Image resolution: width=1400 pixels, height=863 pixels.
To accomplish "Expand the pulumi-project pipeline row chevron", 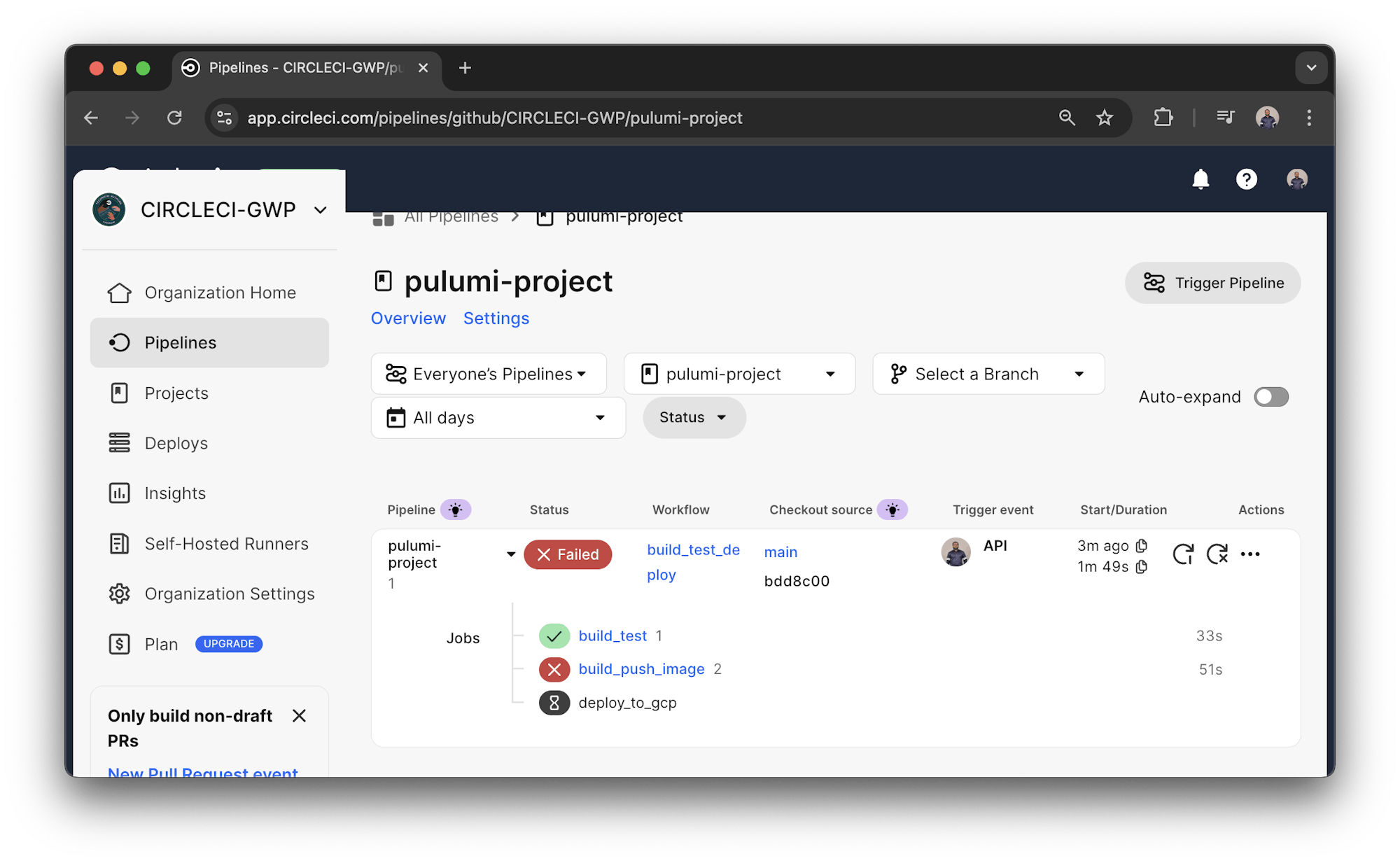I will (x=510, y=553).
